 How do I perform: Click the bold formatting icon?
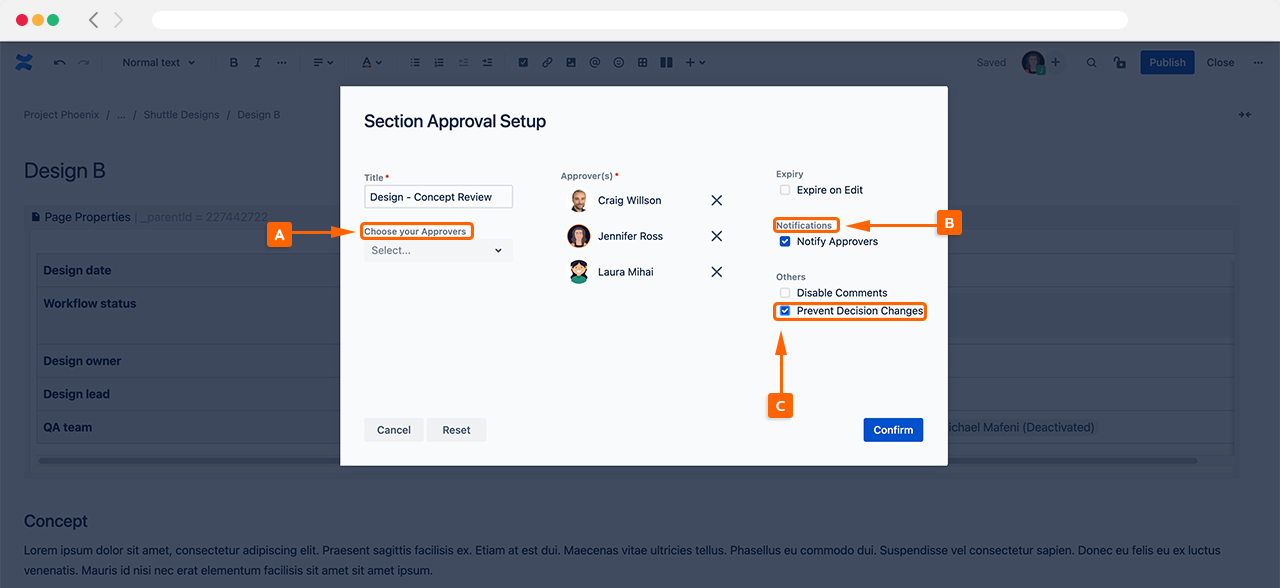click(234, 62)
